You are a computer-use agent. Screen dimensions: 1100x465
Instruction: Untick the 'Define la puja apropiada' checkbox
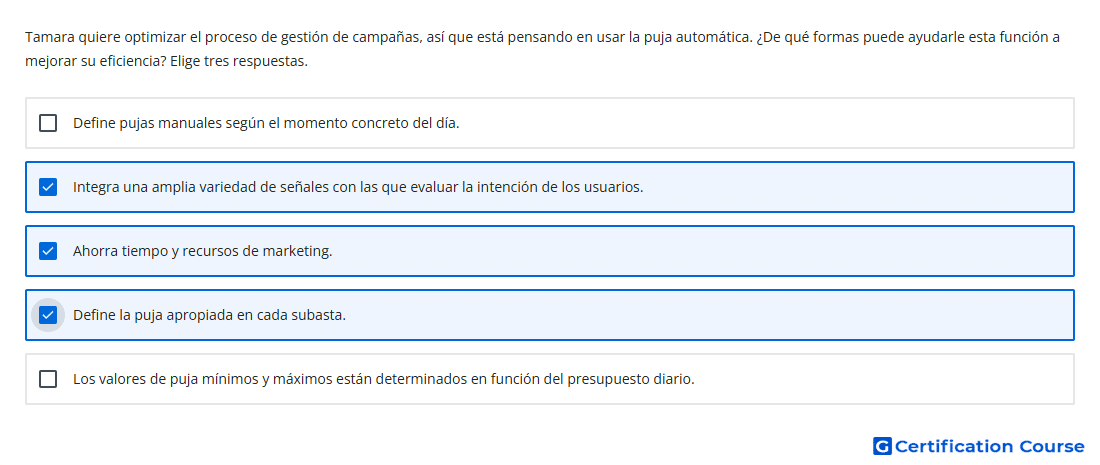tap(48, 315)
